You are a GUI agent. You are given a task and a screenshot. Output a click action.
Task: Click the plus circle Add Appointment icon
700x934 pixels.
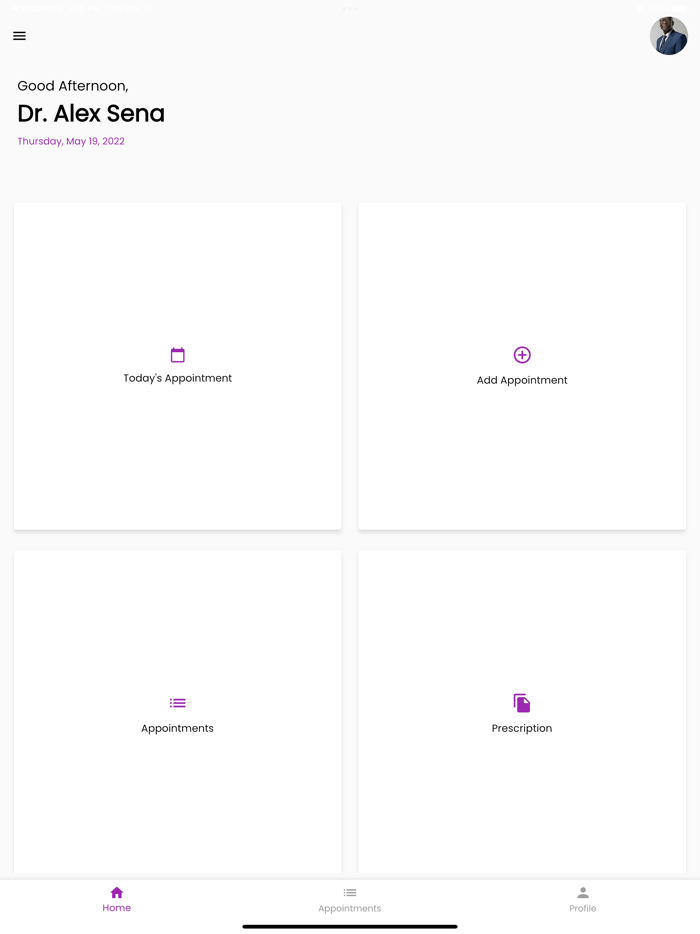coord(522,355)
